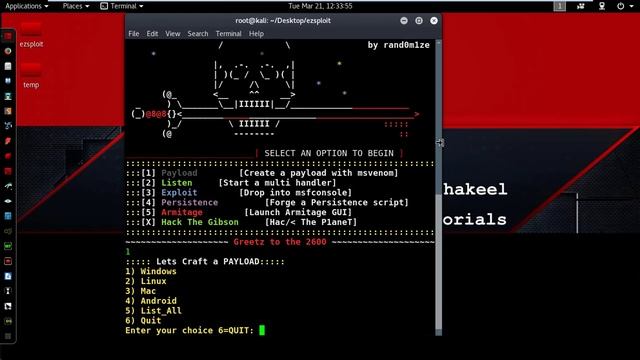
Task: Click the '6) Quit' line
Action: point(143,320)
